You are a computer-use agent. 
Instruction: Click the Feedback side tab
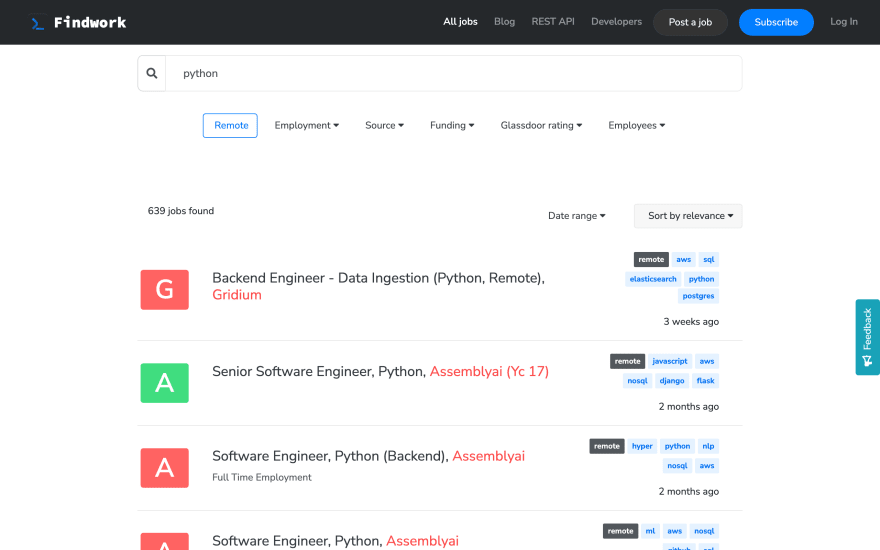867,337
